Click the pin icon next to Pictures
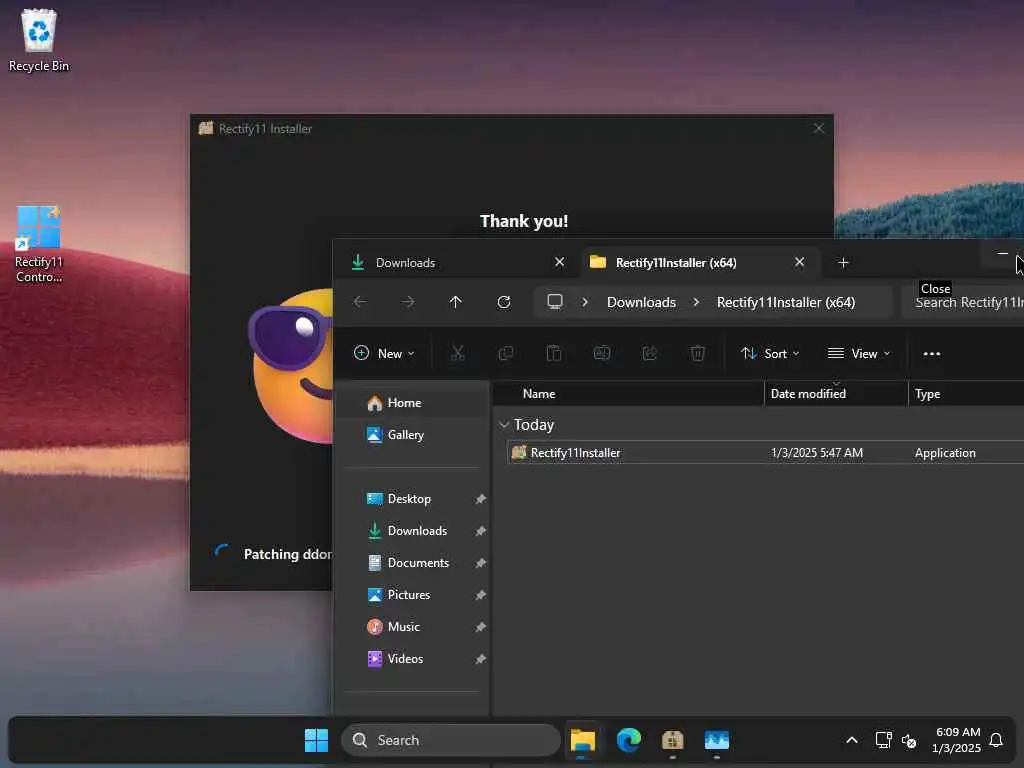This screenshot has height=768, width=1024. tap(481, 595)
